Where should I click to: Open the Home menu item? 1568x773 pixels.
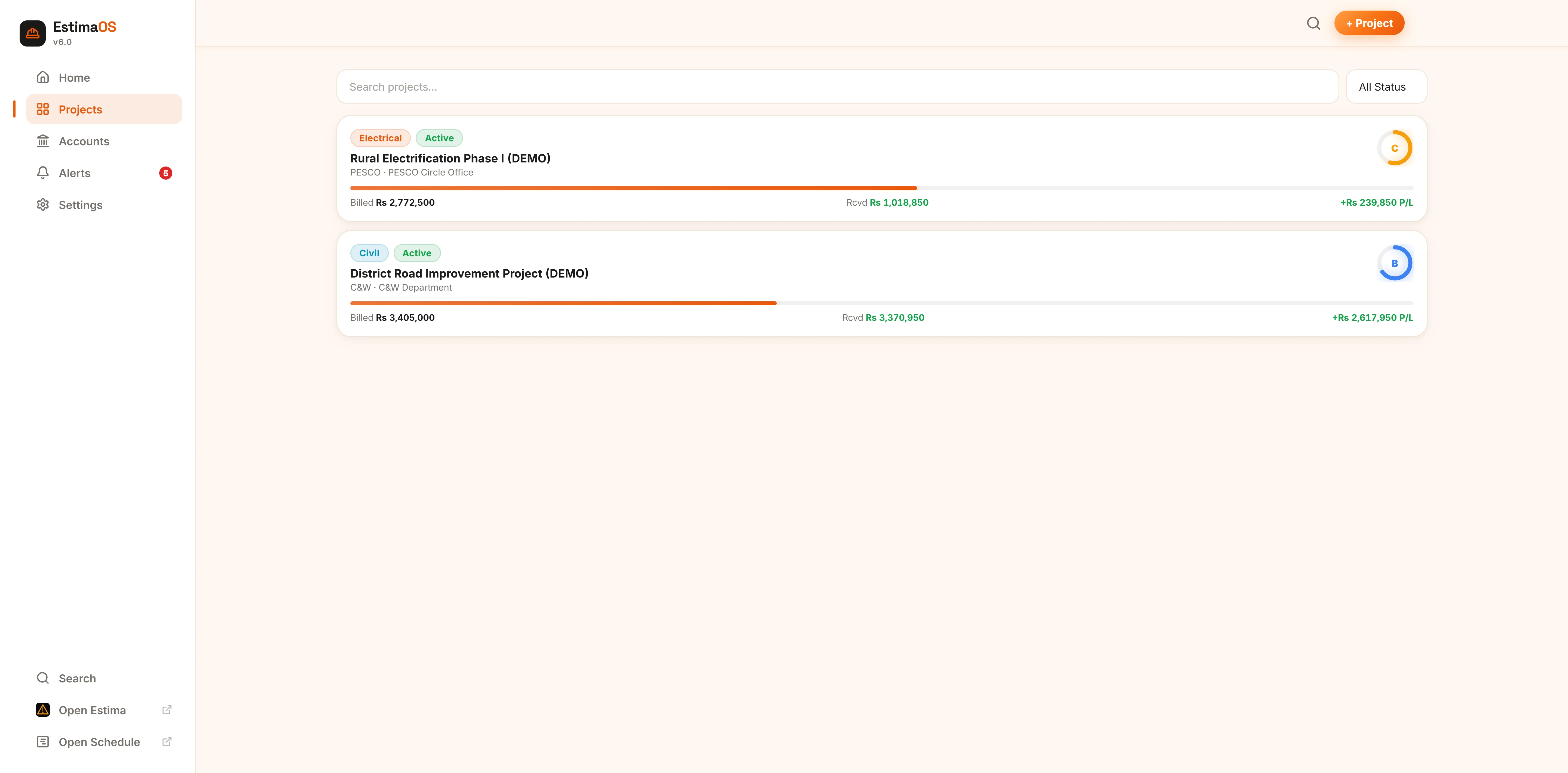point(104,77)
